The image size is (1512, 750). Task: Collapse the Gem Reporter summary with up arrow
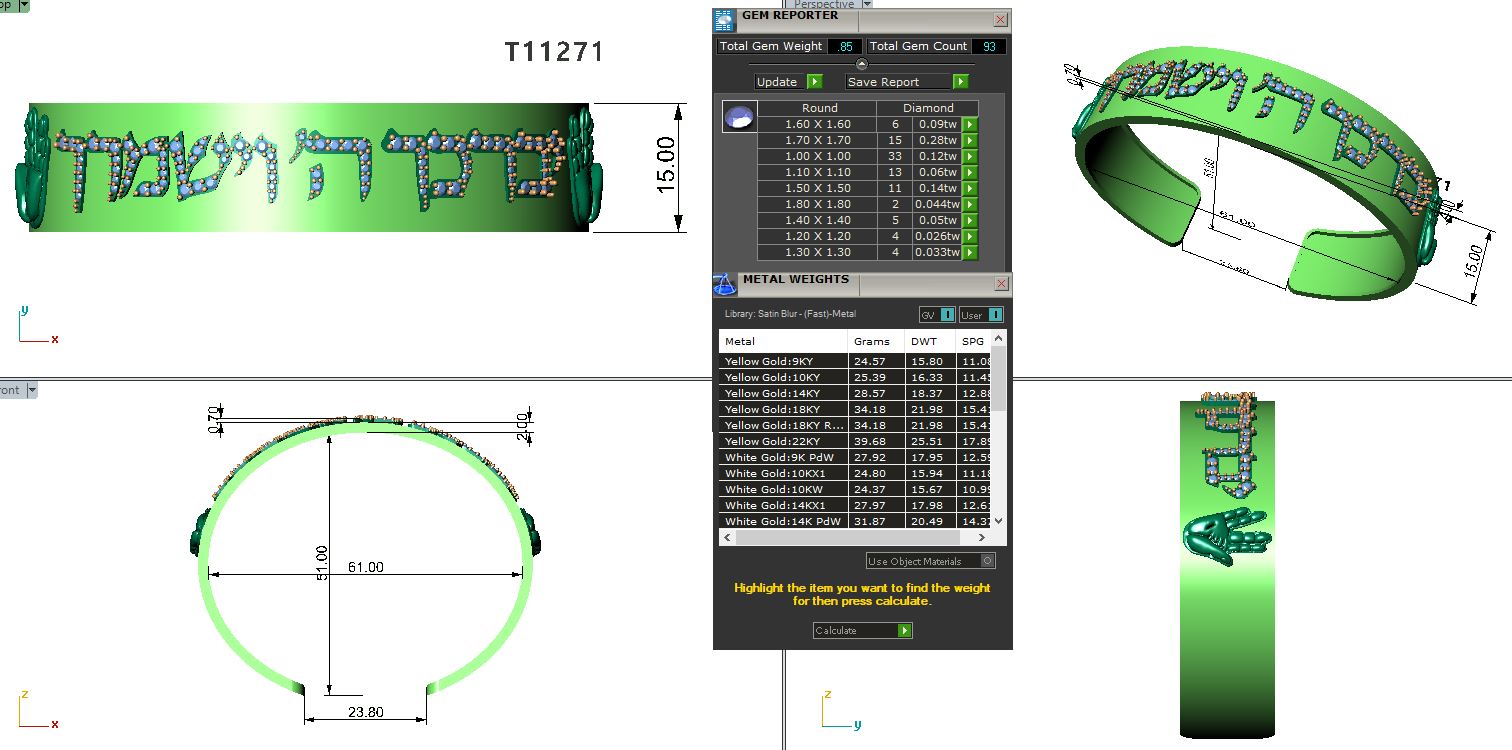pyautogui.click(x=862, y=63)
